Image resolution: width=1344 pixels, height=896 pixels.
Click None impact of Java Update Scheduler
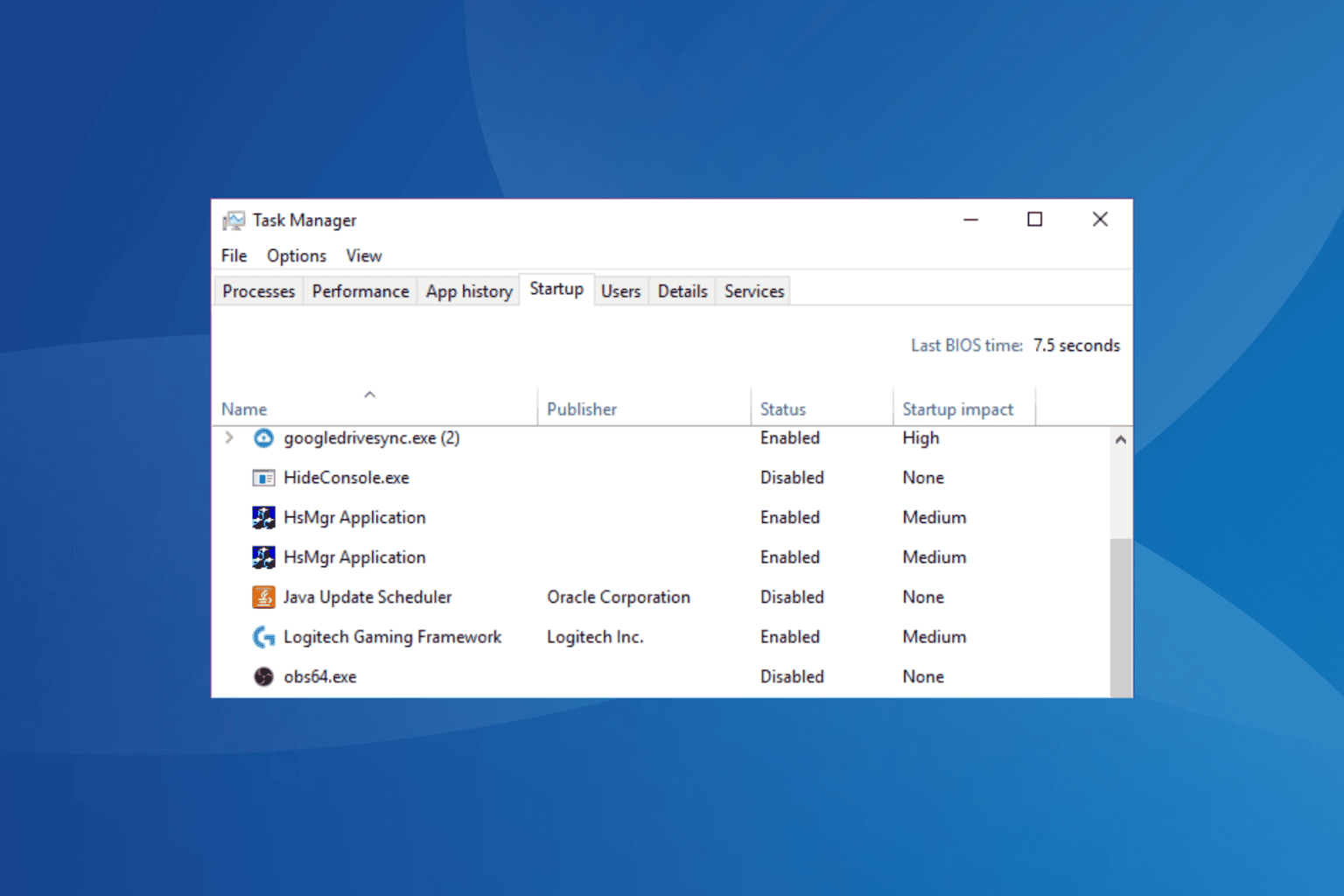point(923,597)
